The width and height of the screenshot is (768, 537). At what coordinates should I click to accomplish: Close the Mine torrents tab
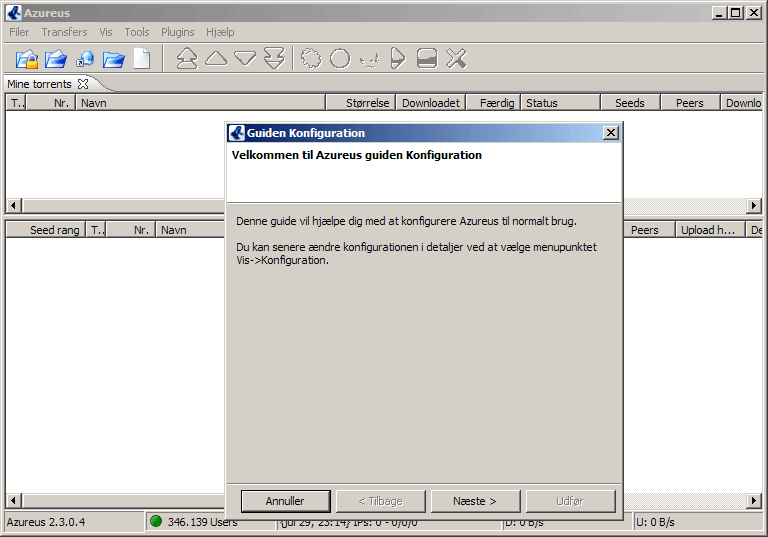tap(83, 84)
